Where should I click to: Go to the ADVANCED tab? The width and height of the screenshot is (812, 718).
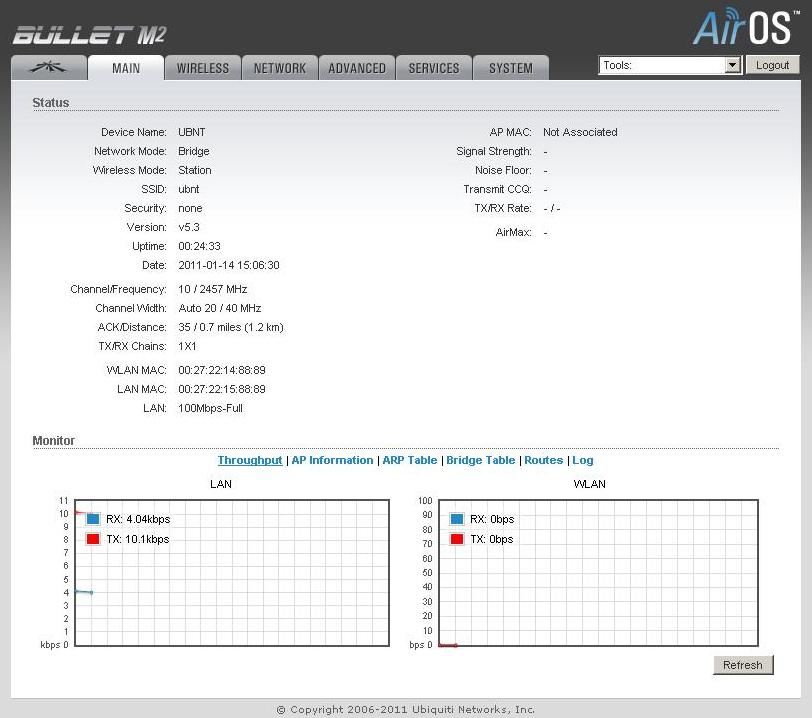(x=357, y=68)
